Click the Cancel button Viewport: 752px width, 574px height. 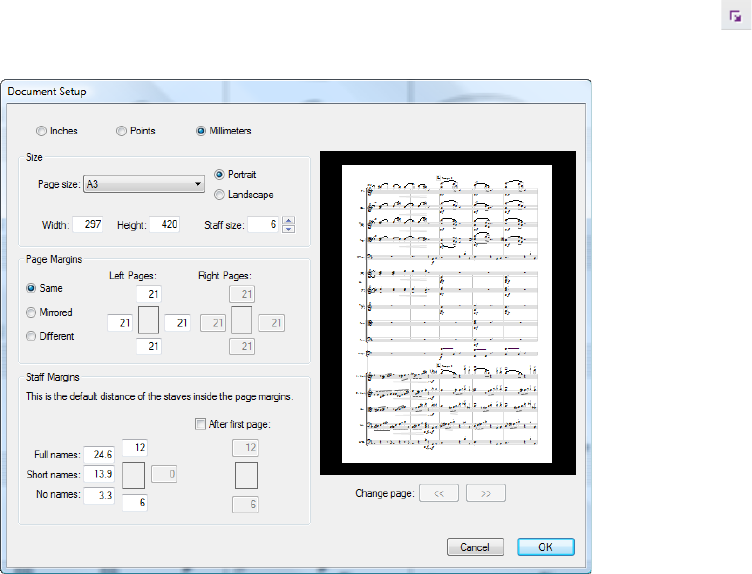click(x=475, y=547)
